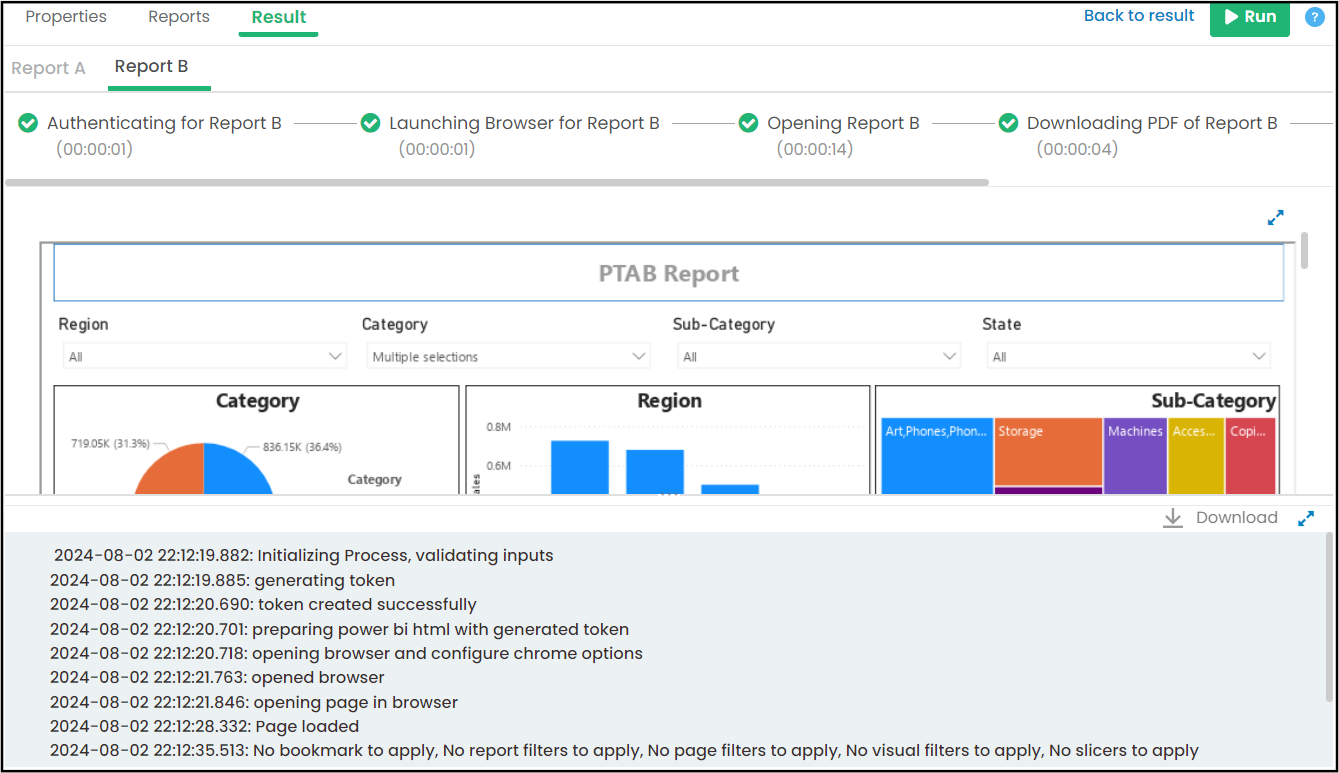Click the green check beside Authenticating for Report B
The width and height of the screenshot is (1339, 773).
click(28, 123)
